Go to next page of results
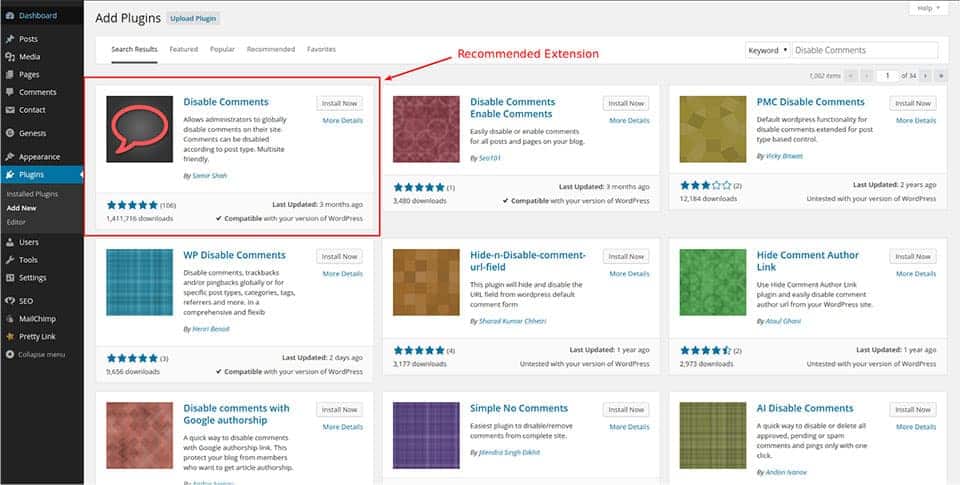This screenshot has height=485, width=960. [926, 76]
